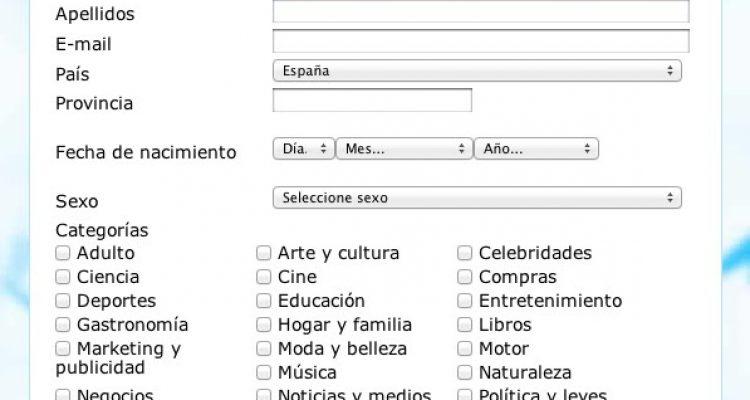This screenshot has height=400, width=750.
Task: Check the Adulto category checkbox
Action: (x=63, y=253)
